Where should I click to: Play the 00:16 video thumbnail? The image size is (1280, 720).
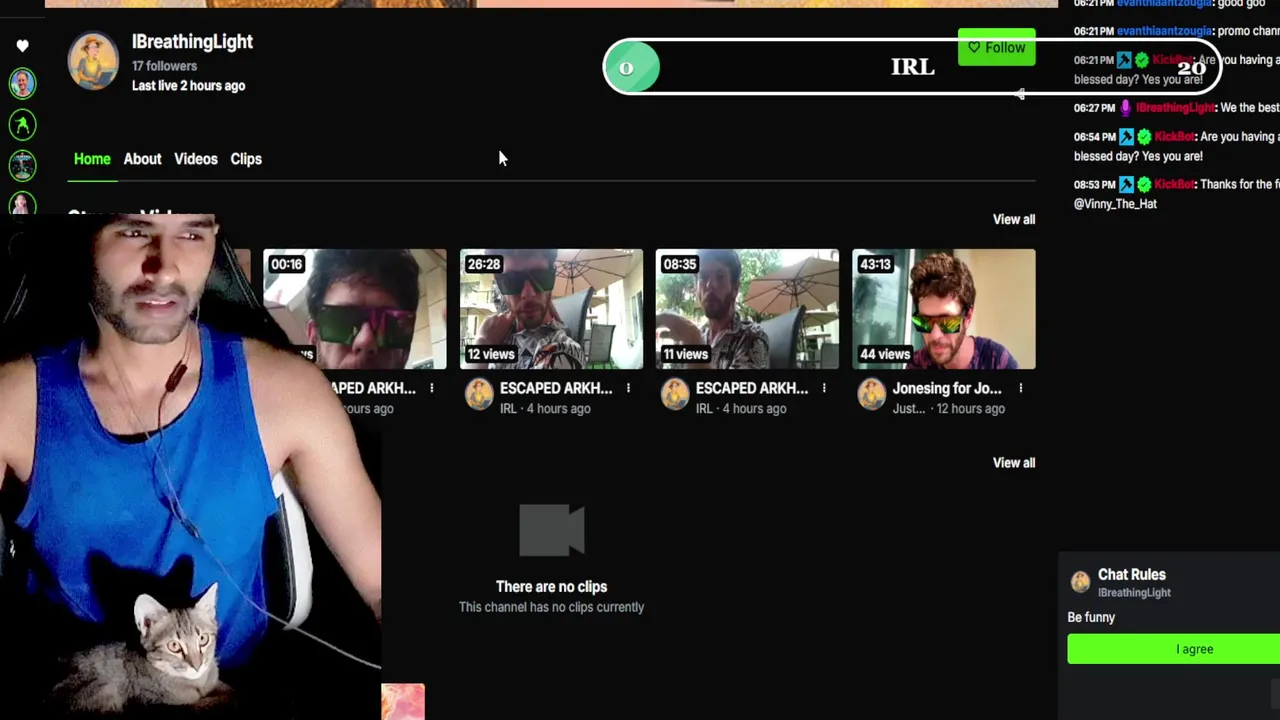(x=354, y=309)
